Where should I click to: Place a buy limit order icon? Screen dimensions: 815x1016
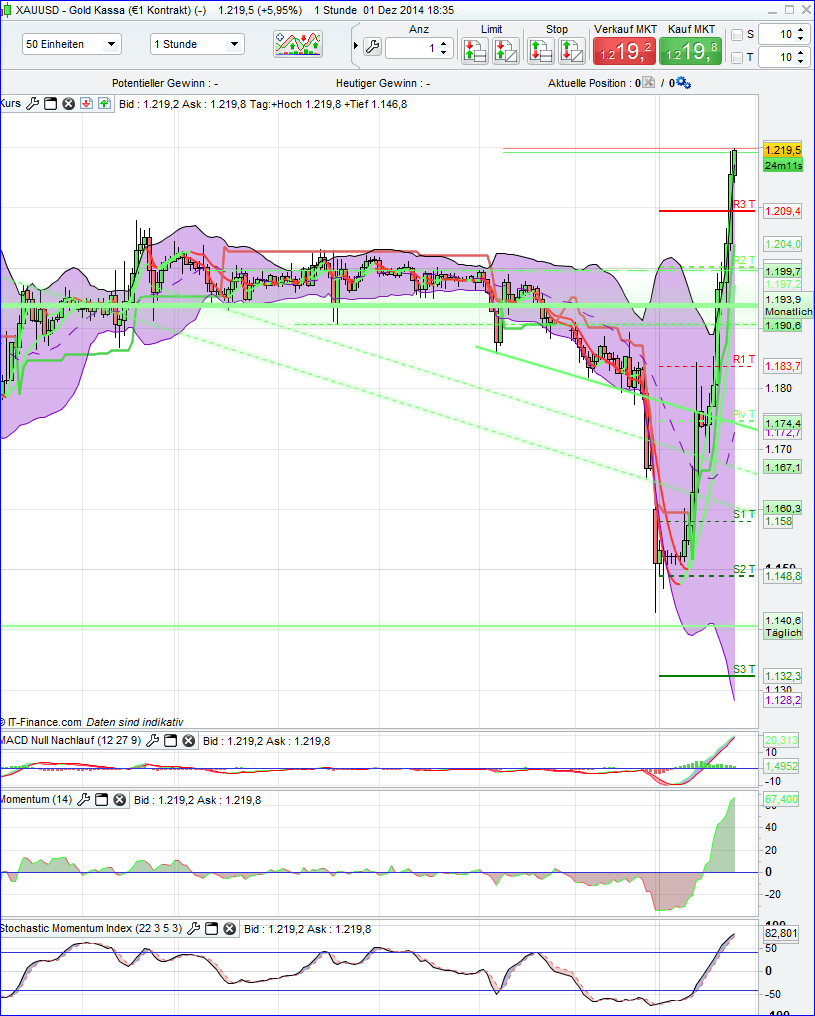[474, 48]
